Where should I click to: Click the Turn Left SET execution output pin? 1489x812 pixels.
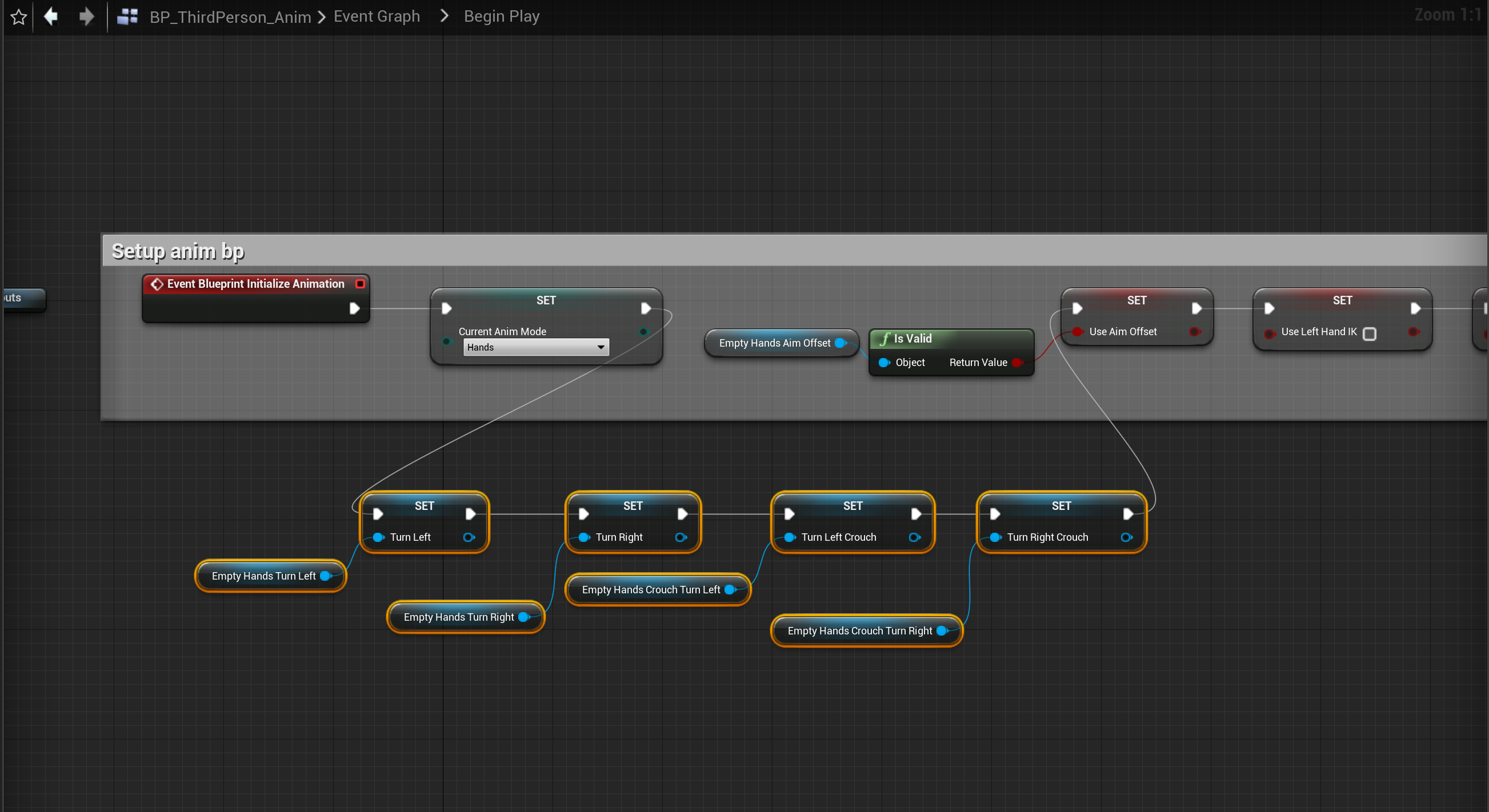[x=470, y=513]
